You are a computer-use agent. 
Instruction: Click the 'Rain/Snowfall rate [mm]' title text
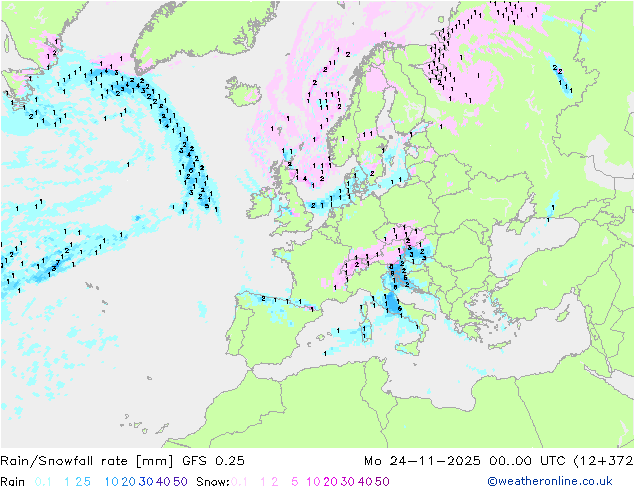click(87, 461)
